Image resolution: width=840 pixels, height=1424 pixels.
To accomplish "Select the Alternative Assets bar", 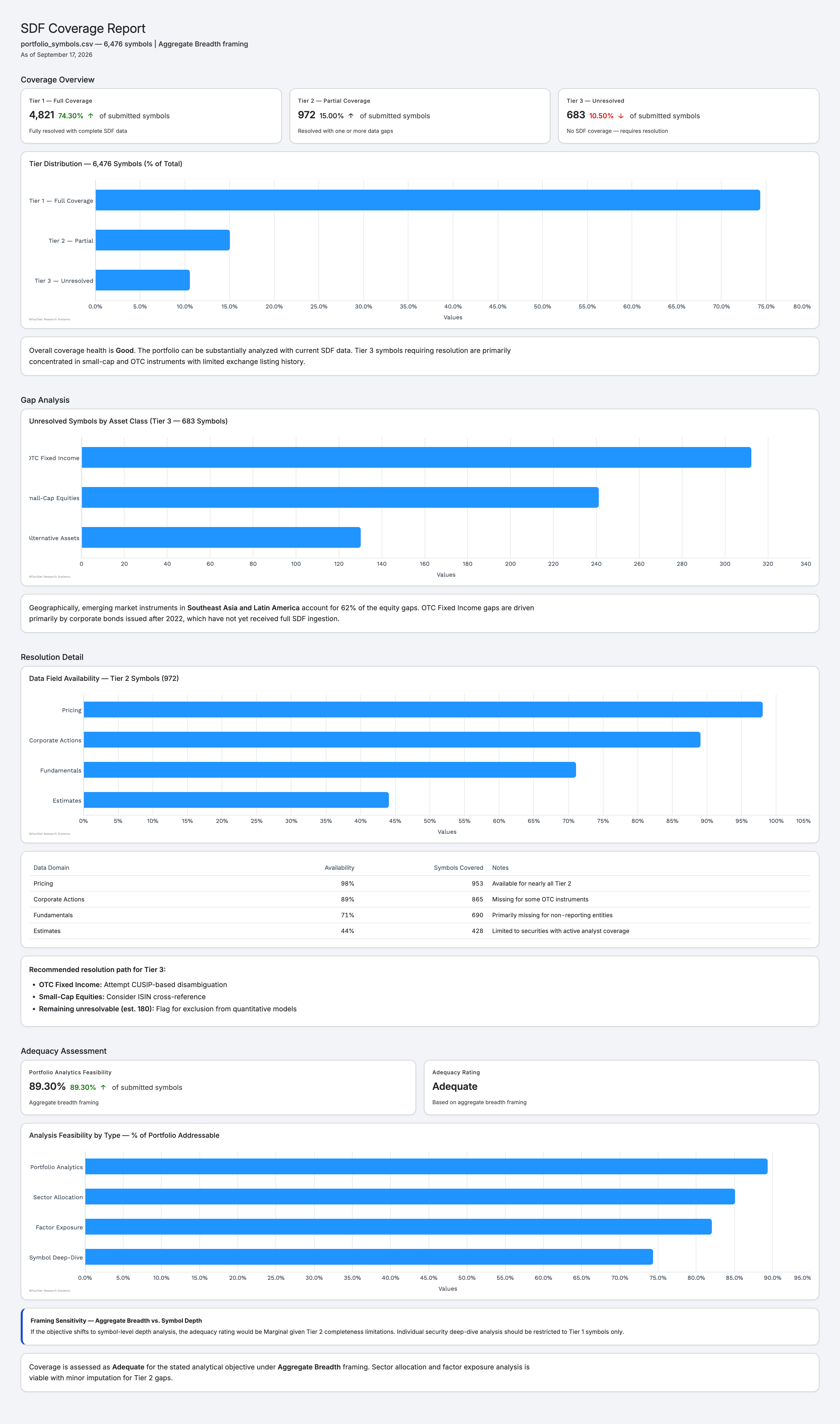I will (221, 537).
